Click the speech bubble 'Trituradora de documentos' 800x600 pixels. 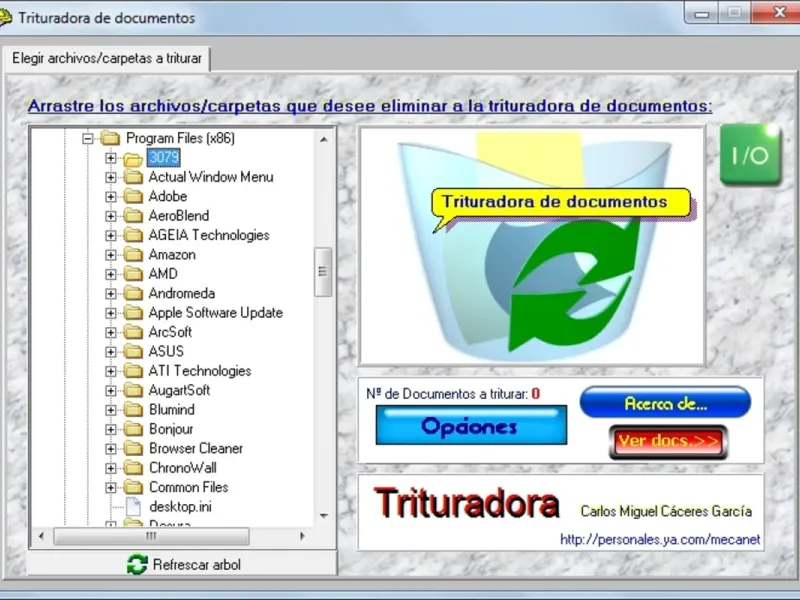(560, 204)
